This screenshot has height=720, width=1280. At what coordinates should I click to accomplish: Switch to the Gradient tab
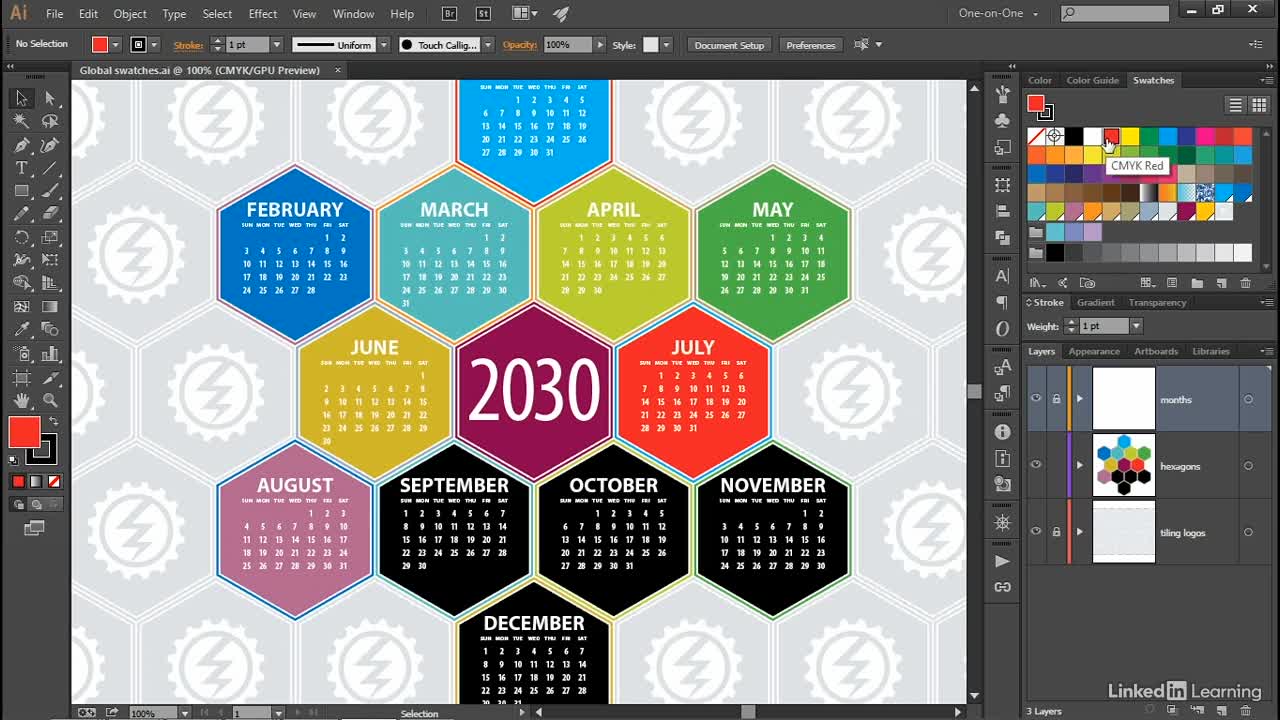1095,302
